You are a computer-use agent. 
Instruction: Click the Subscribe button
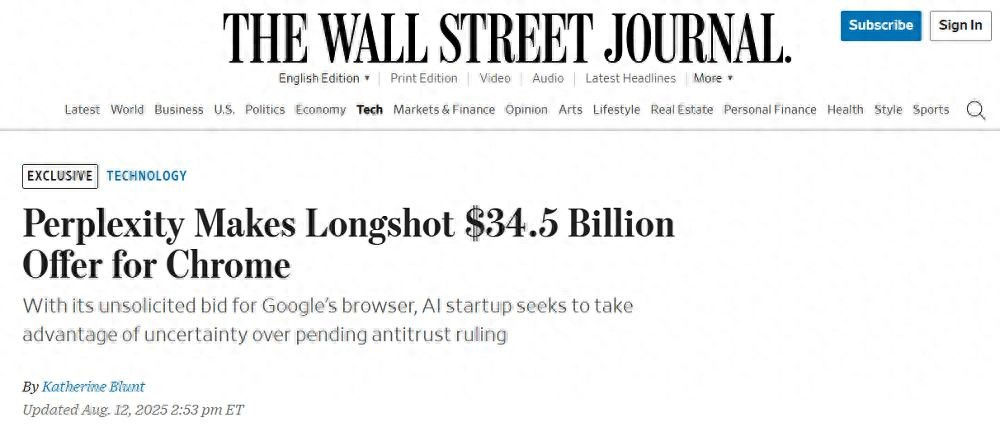(x=881, y=25)
